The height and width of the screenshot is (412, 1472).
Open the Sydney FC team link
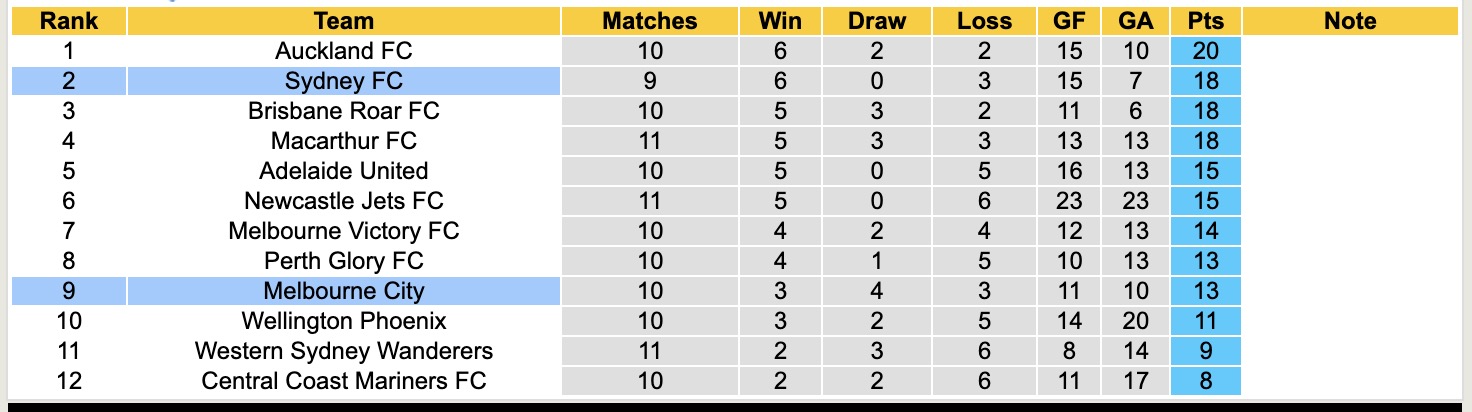(x=343, y=81)
